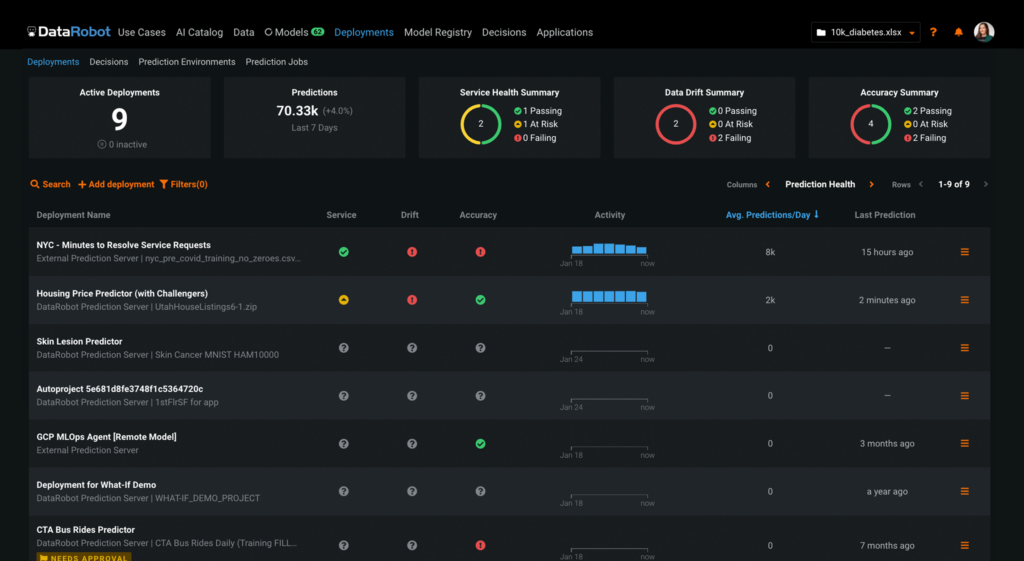This screenshot has width=1024, height=561.
Task: Open Model Registry in top navigation
Action: 438,32
